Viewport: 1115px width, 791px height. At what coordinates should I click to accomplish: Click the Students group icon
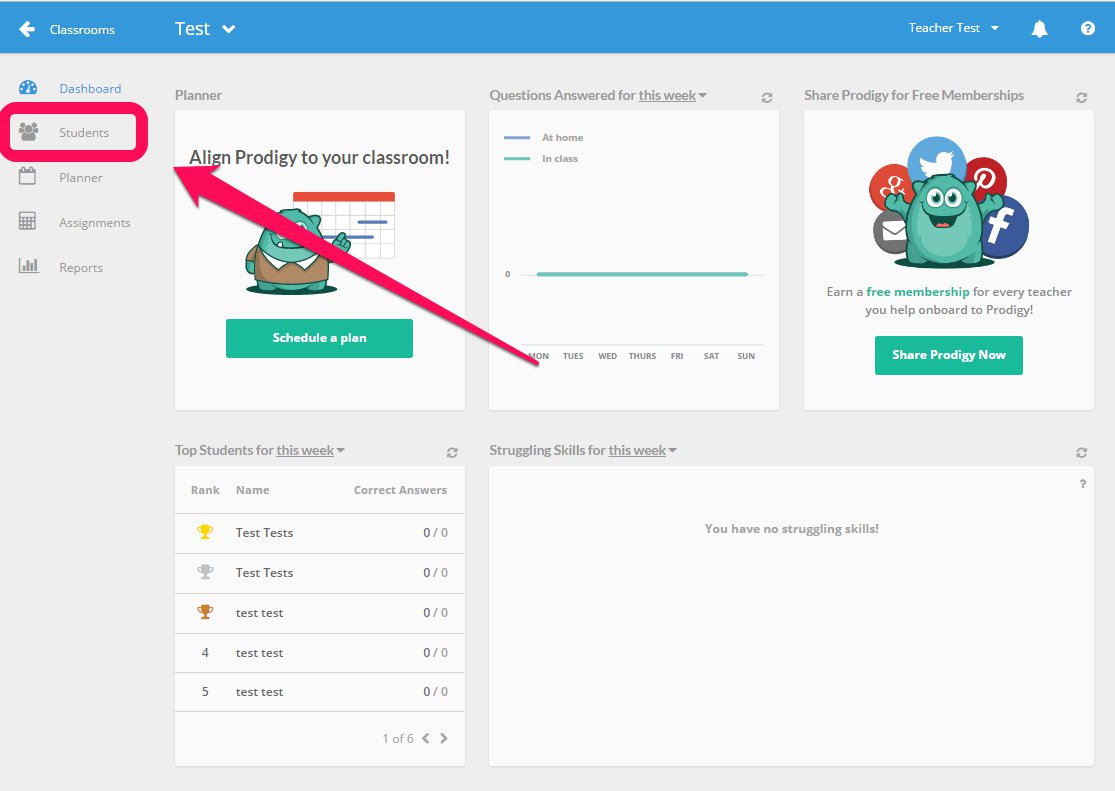28,132
